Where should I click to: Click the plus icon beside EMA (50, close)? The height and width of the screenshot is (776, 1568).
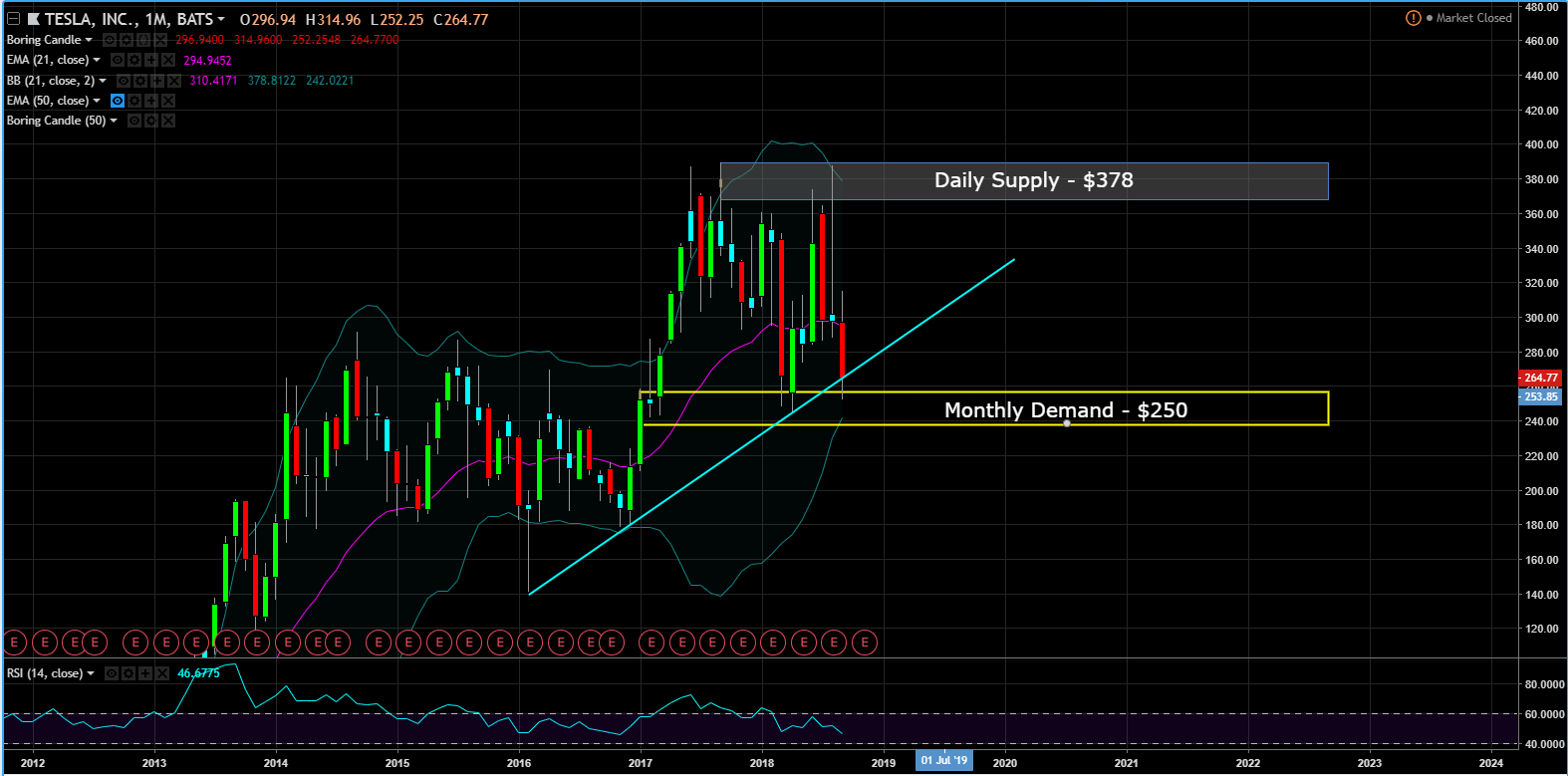tap(151, 101)
